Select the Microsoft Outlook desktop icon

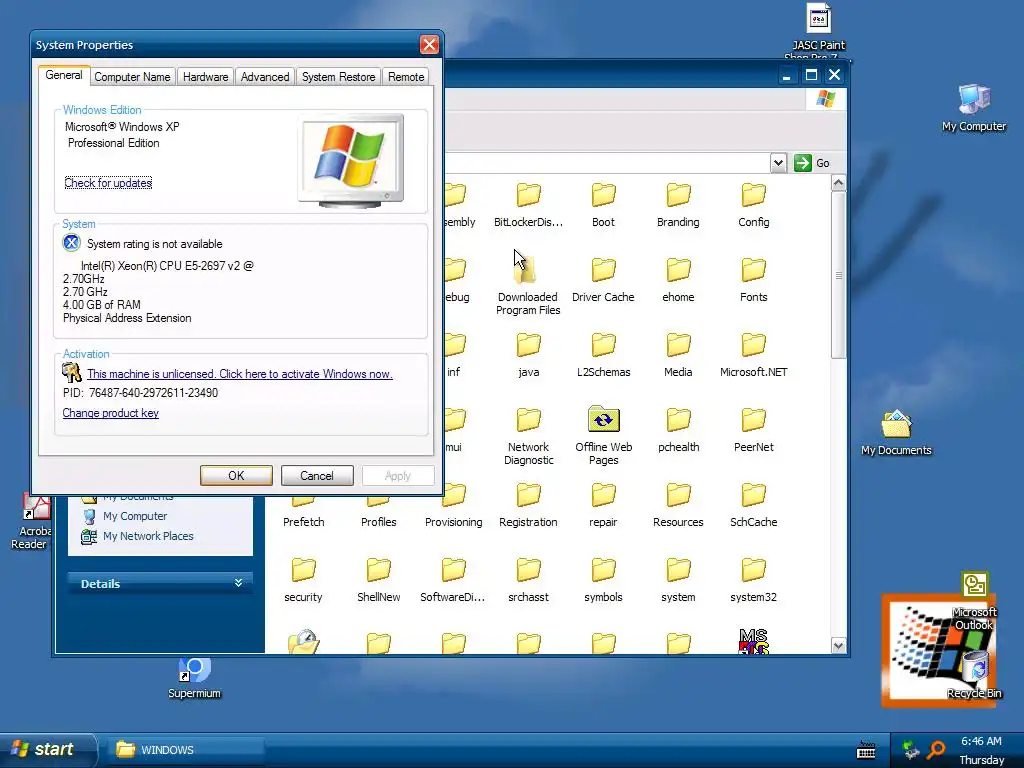tap(974, 601)
